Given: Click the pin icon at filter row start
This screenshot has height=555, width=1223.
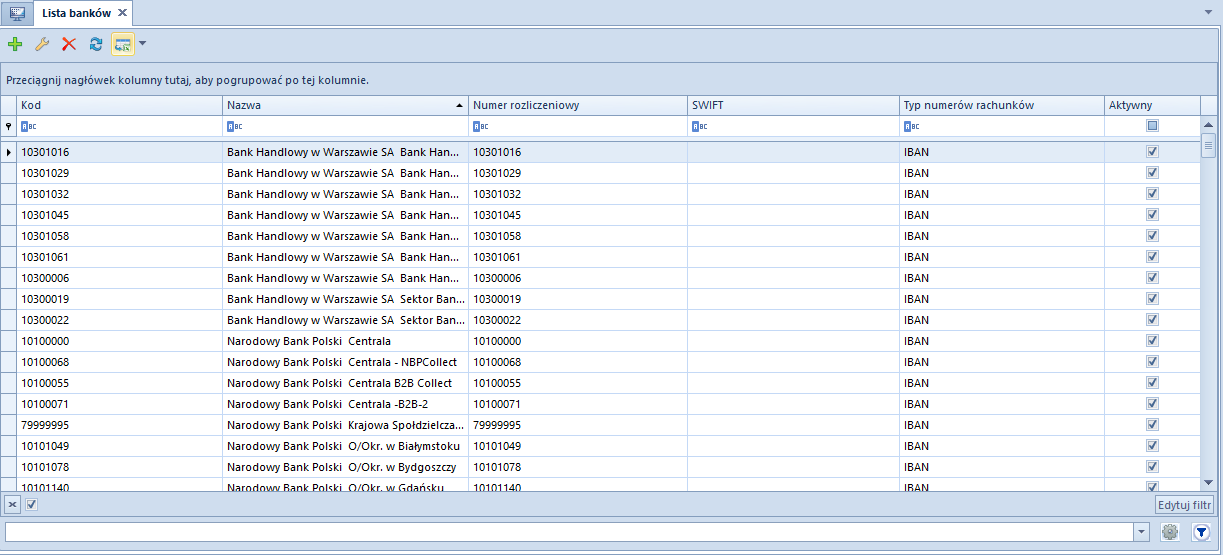Looking at the screenshot, I should pyautogui.click(x=9, y=126).
